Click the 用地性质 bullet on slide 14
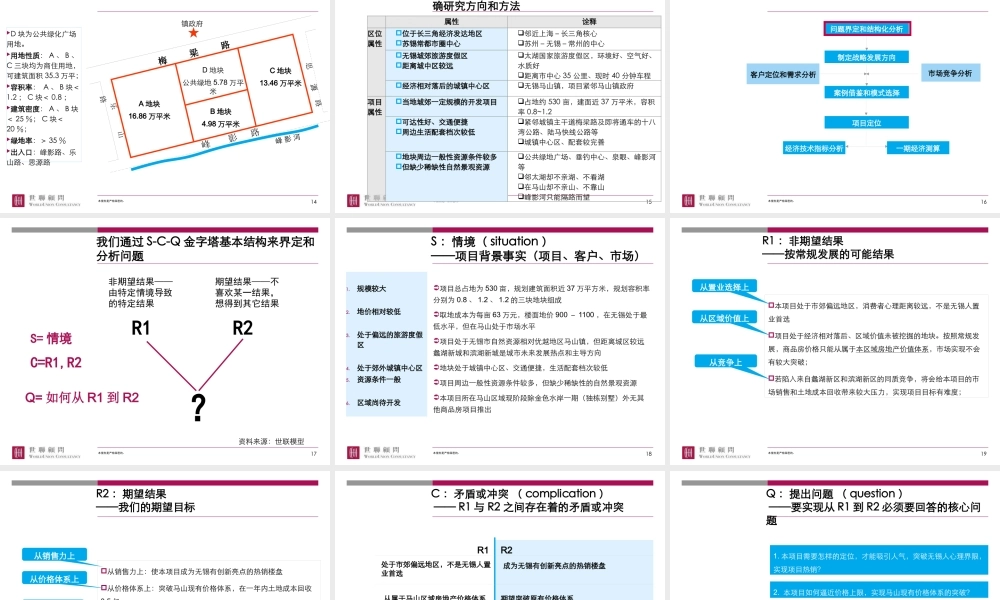 click(42, 65)
